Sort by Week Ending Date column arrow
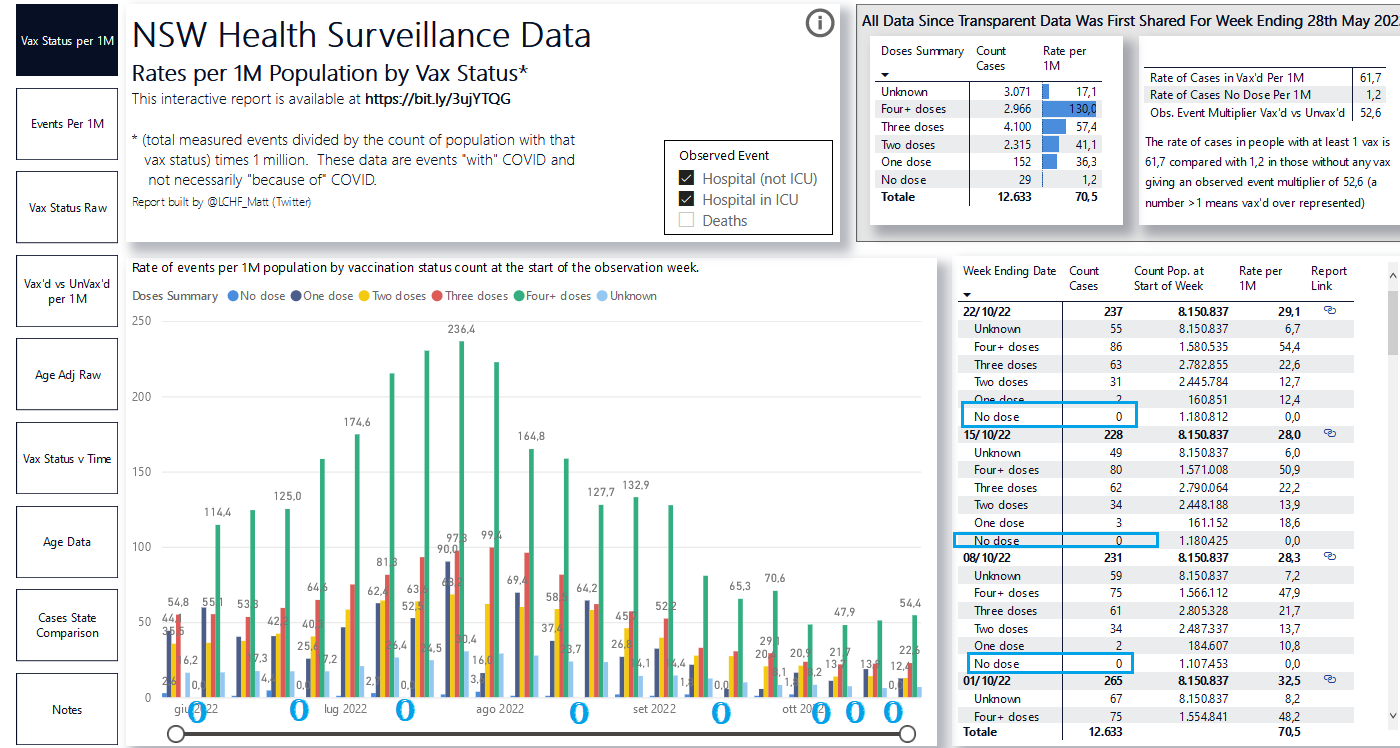This screenshot has width=1400, height=748. click(967, 295)
